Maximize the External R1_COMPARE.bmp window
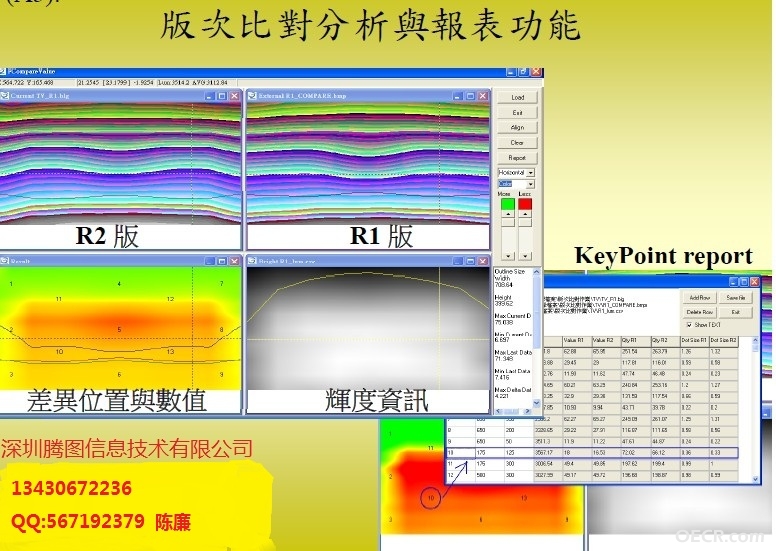The height and width of the screenshot is (551, 776). [471, 96]
